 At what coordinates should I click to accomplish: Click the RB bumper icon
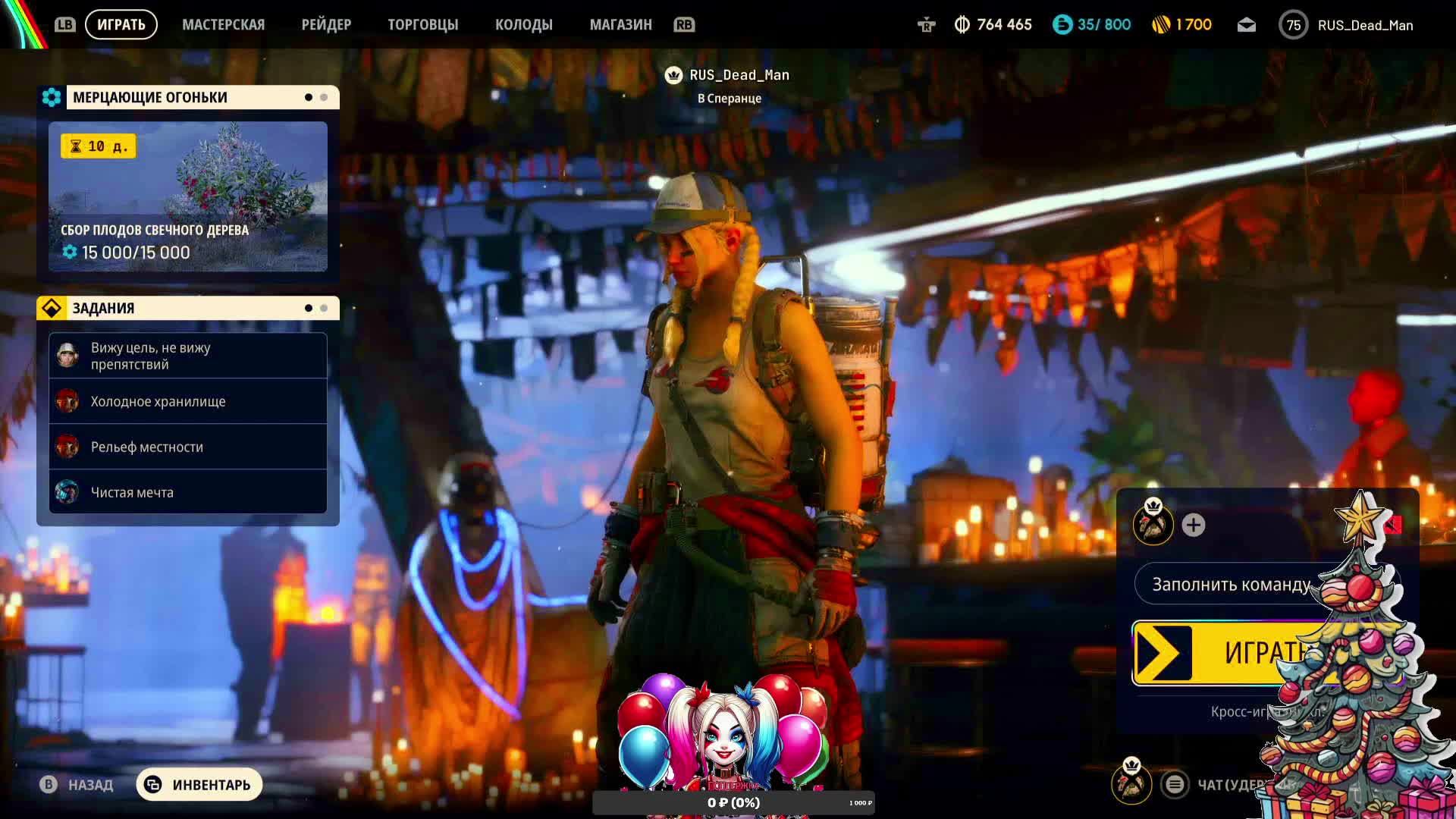point(683,24)
